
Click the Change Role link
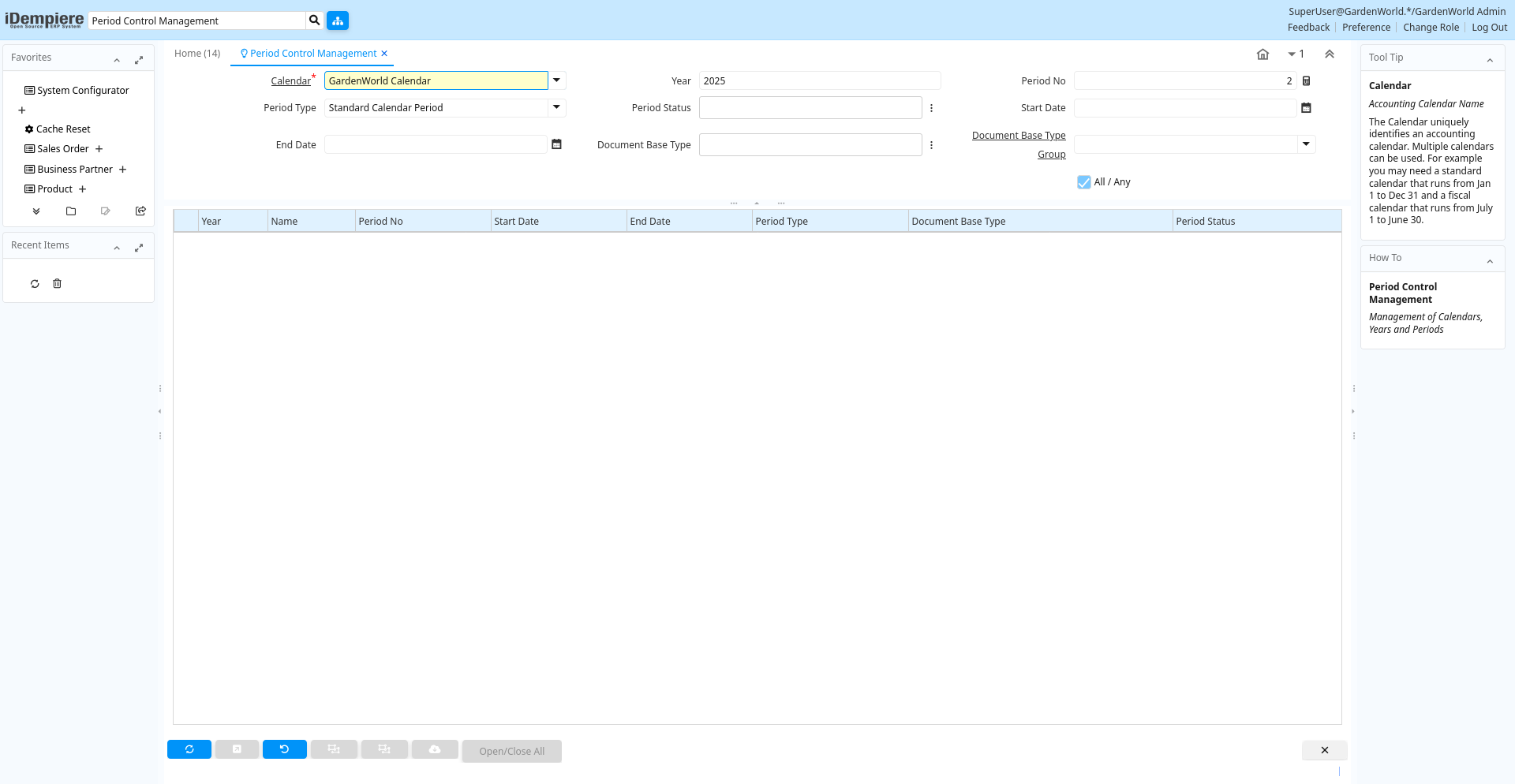tap(1431, 28)
